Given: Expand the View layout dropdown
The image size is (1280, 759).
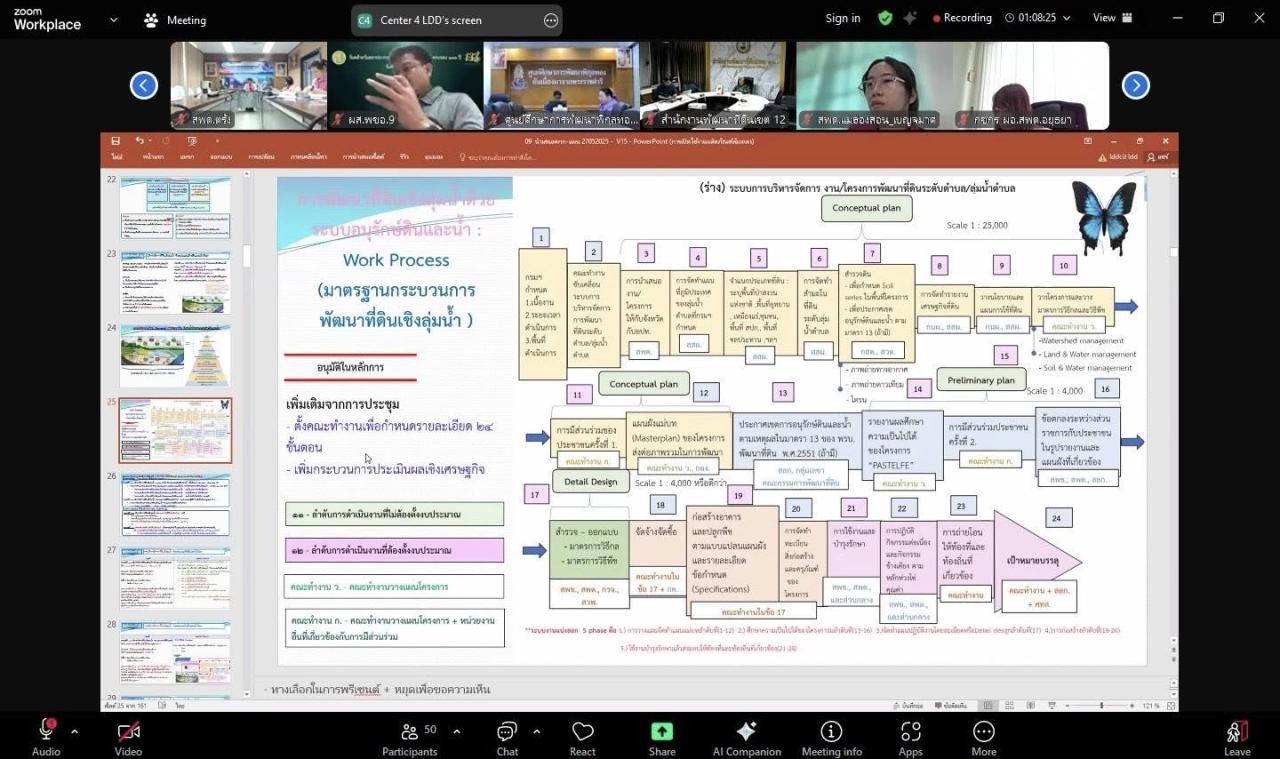Looking at the screenshot, I should (1111, 18).
